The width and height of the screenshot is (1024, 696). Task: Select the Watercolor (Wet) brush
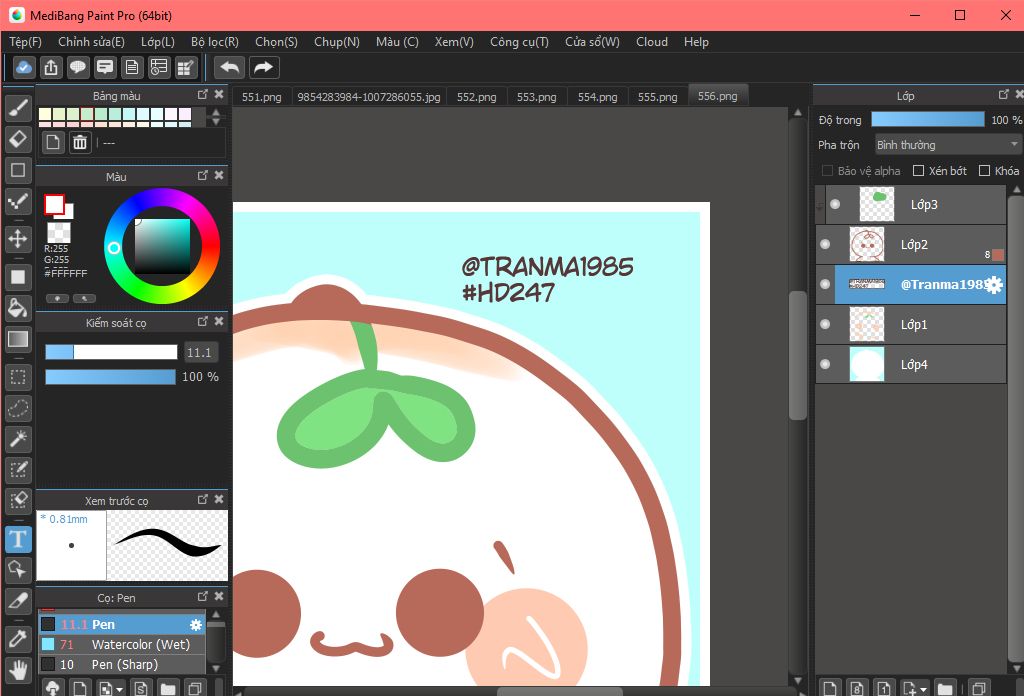click(139, 645)
